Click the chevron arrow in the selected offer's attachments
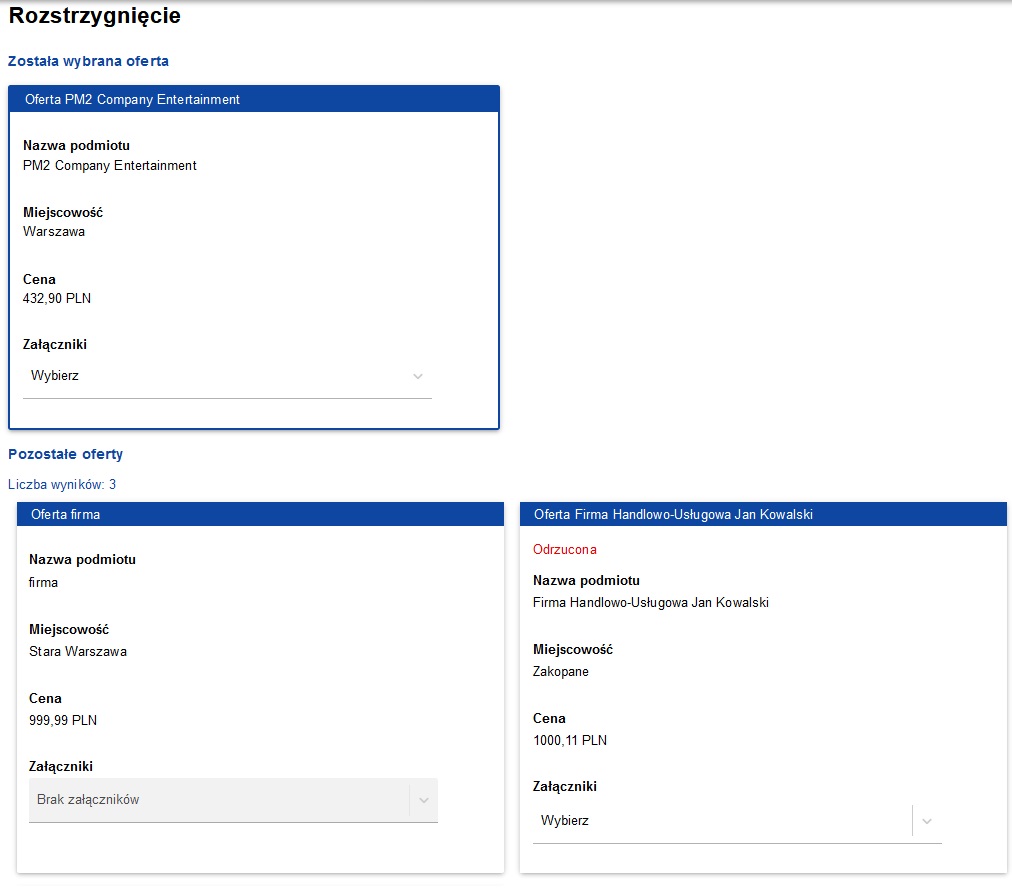 coord(418,377)
